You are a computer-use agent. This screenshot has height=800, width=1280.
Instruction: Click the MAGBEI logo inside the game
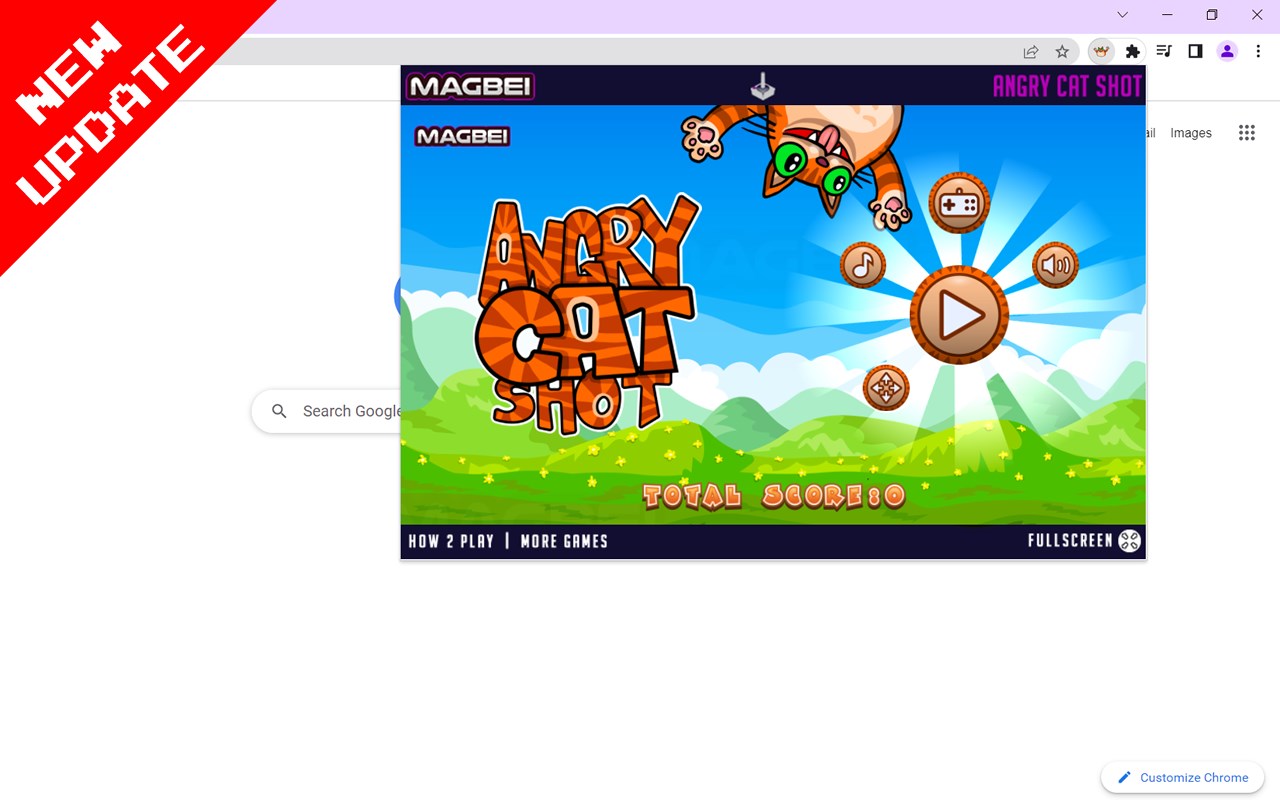[x=462, y=136]
